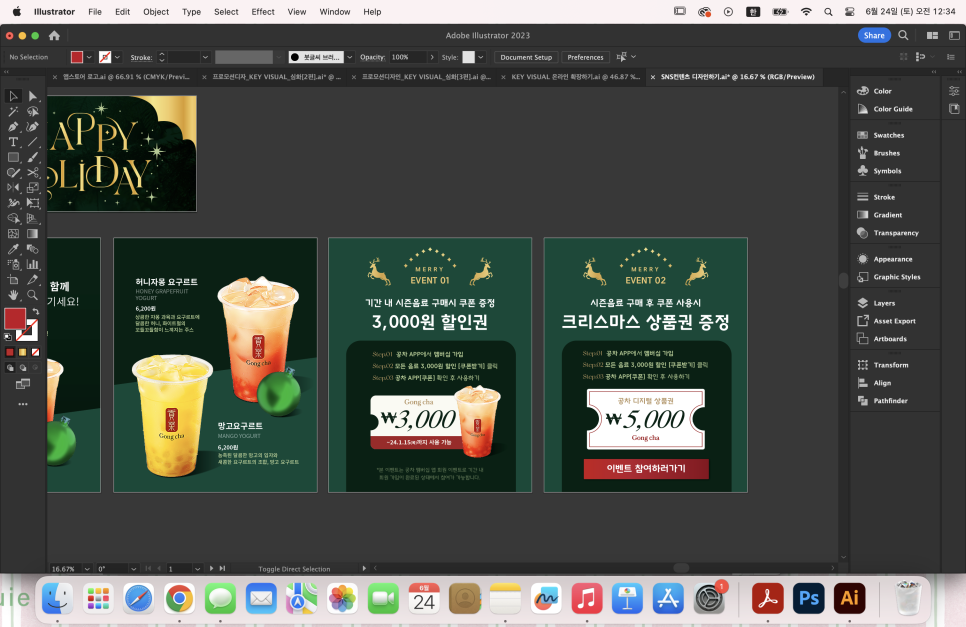
Task: Select the Zoom tool in toolbar
Action: click(33, 295)
